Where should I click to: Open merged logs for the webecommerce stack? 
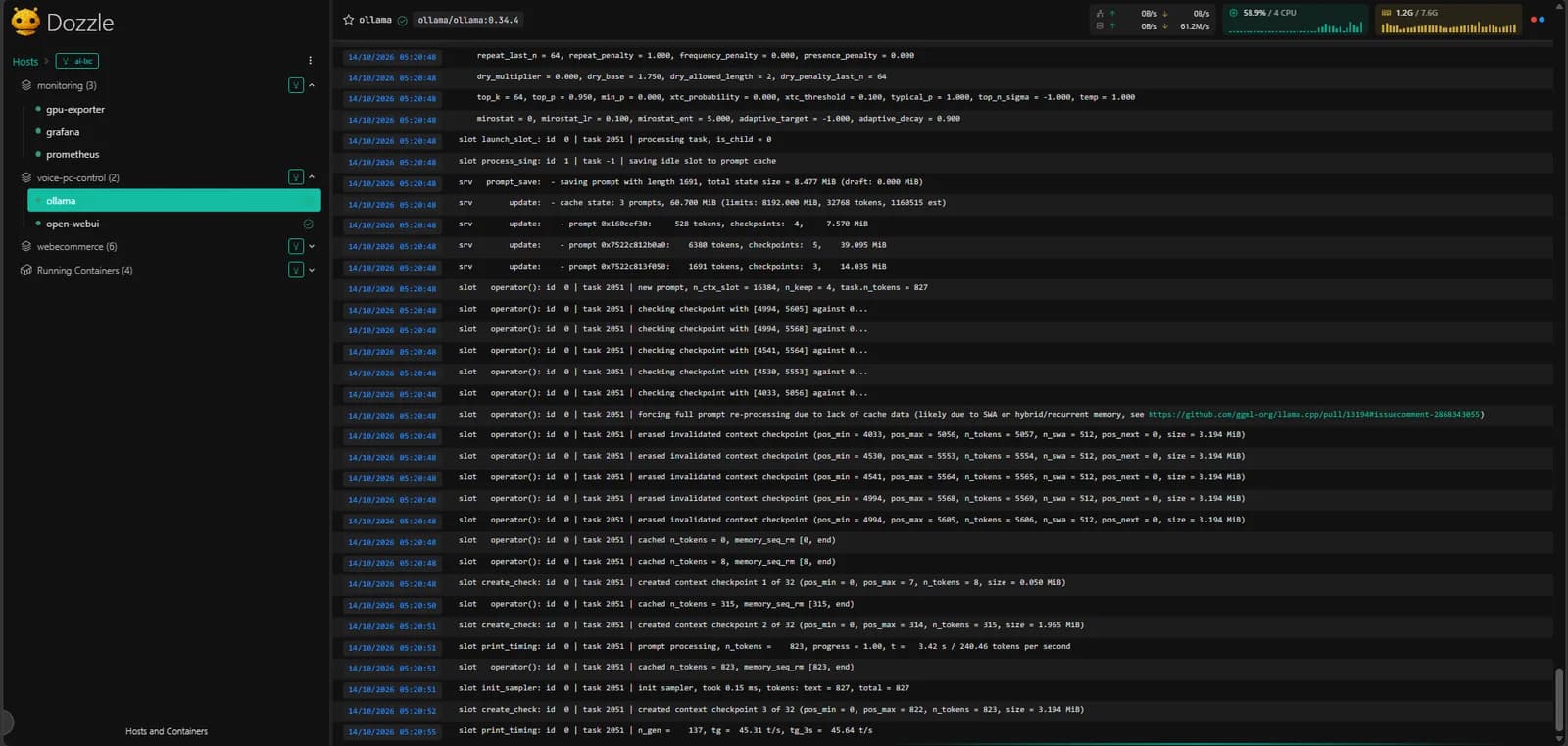pyautogui.click(x=296, y=246)
